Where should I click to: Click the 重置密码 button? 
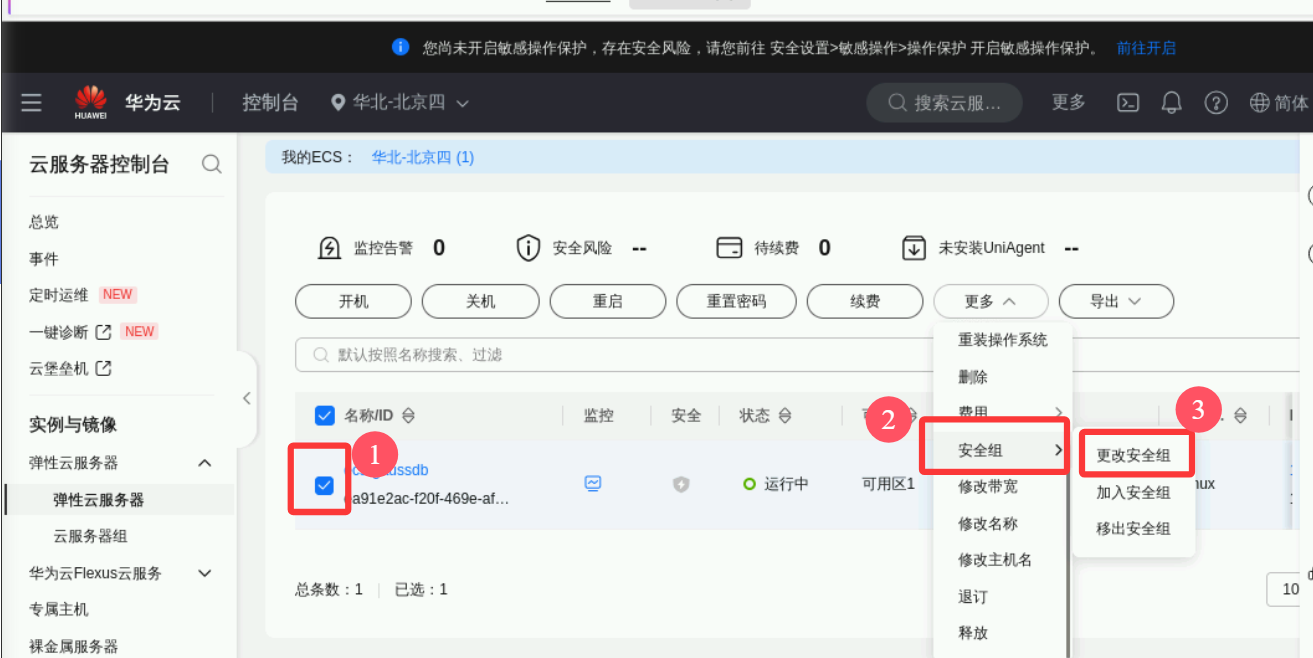[x=736, y=301]
